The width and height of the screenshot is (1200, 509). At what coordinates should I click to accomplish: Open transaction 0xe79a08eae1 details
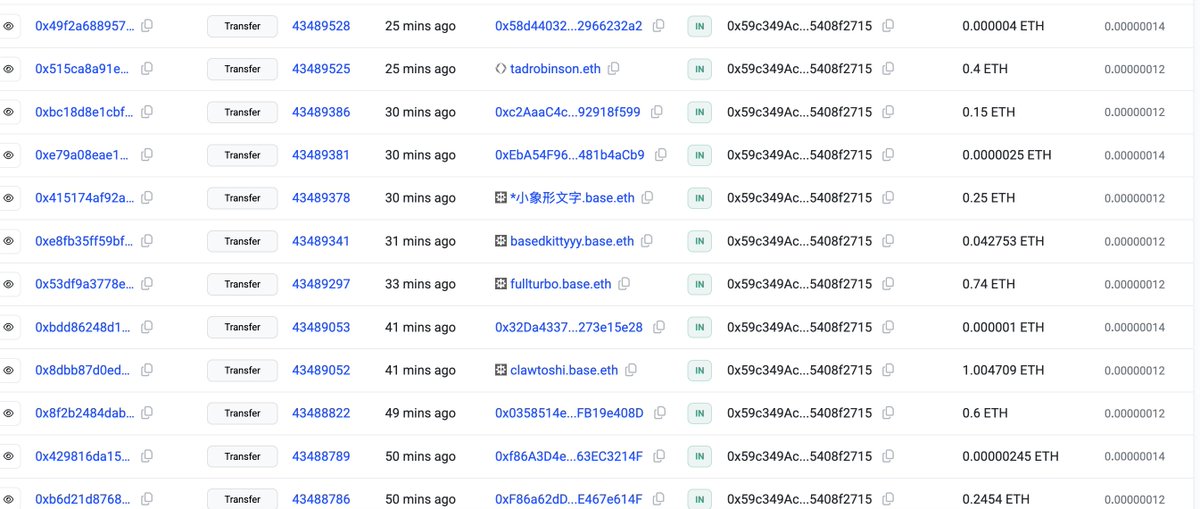pyautogui.click(x=82, y=155)
